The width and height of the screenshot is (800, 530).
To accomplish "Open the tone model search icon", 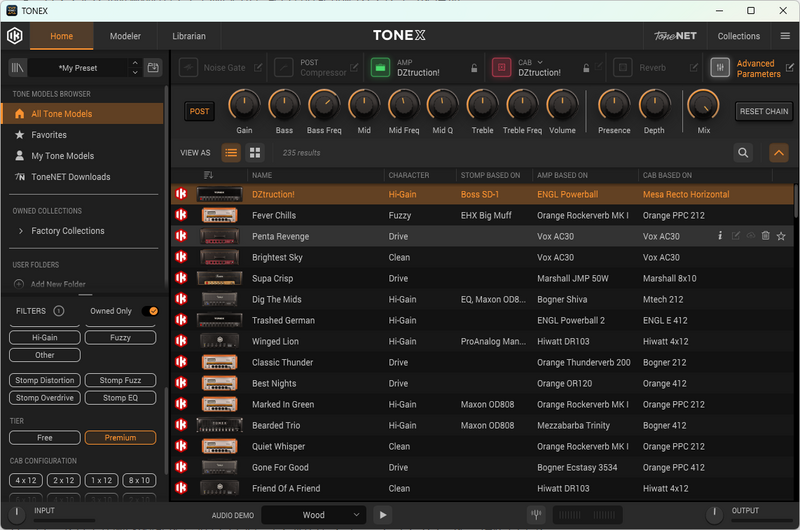I will pyautogui.click(x=743, y=153).
